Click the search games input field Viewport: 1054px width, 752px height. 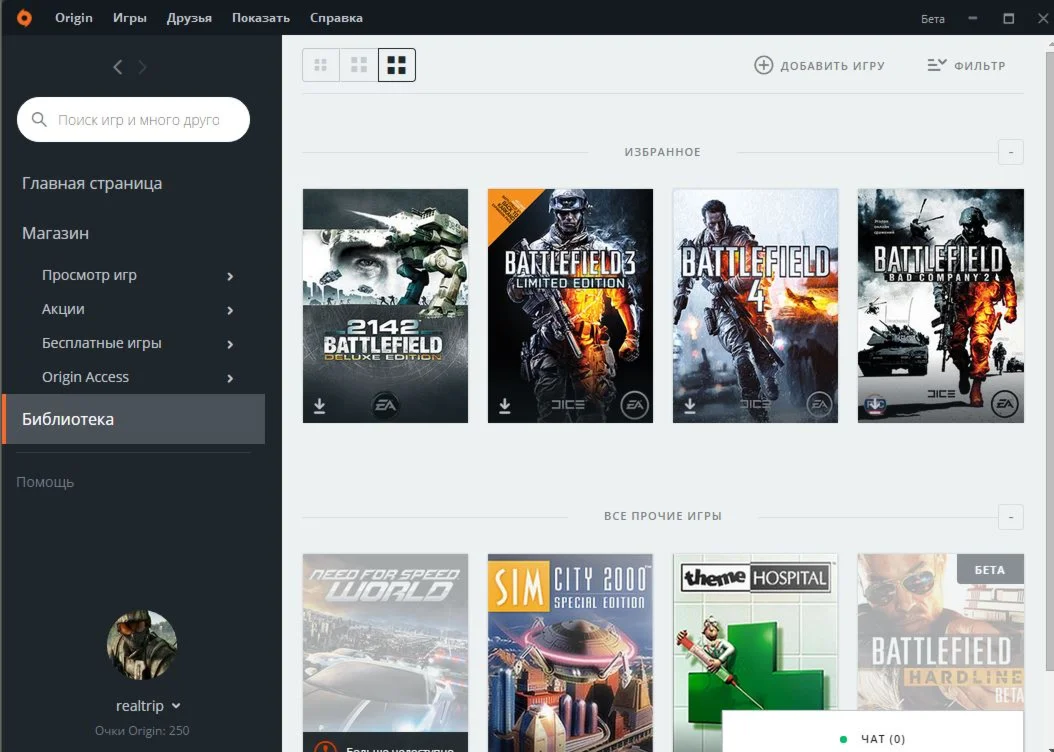pos(138,120)
